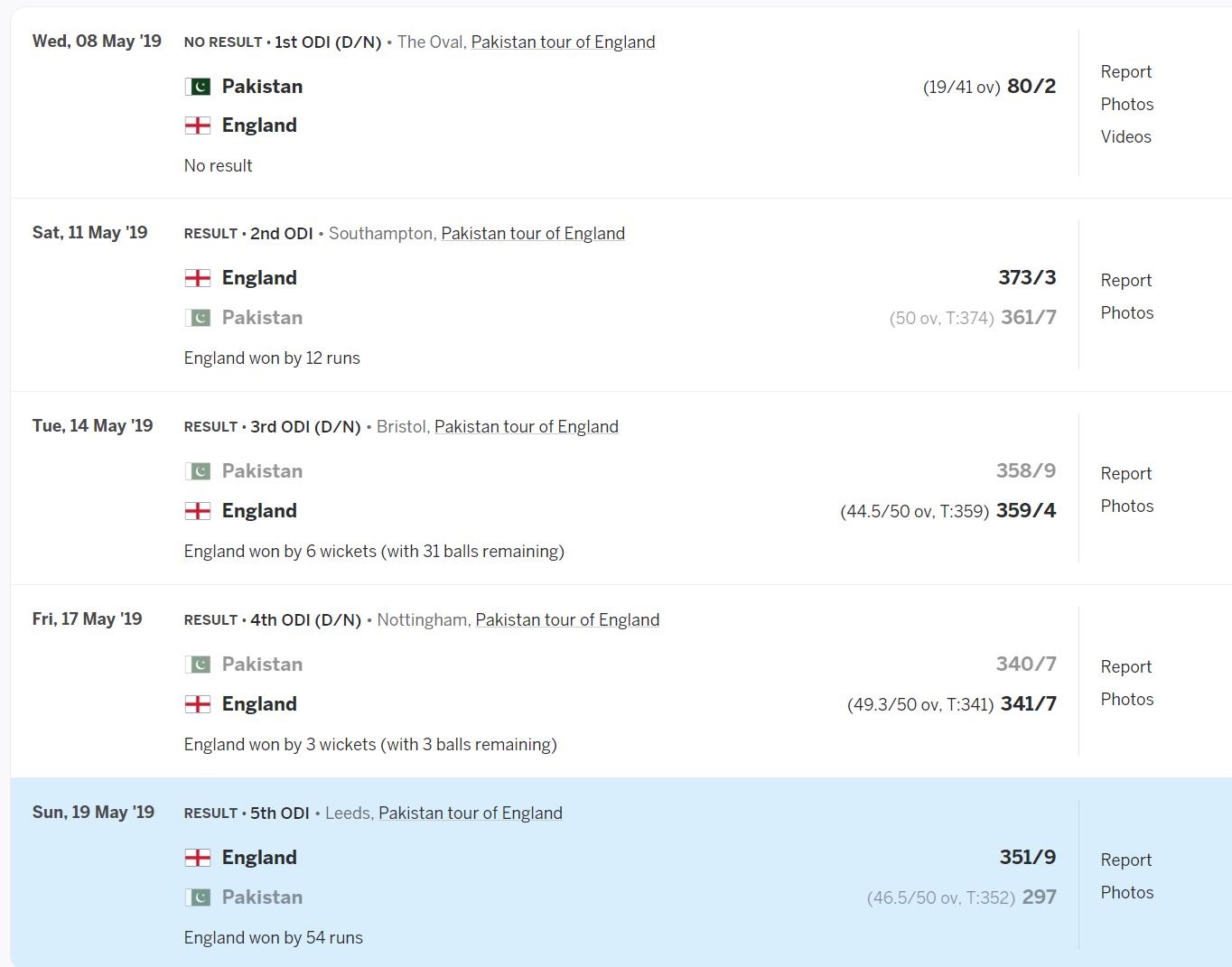Screen dimensions: 1232x967
Task: View Photos for the 4th ODI
Action: (x=1126, y=699)
